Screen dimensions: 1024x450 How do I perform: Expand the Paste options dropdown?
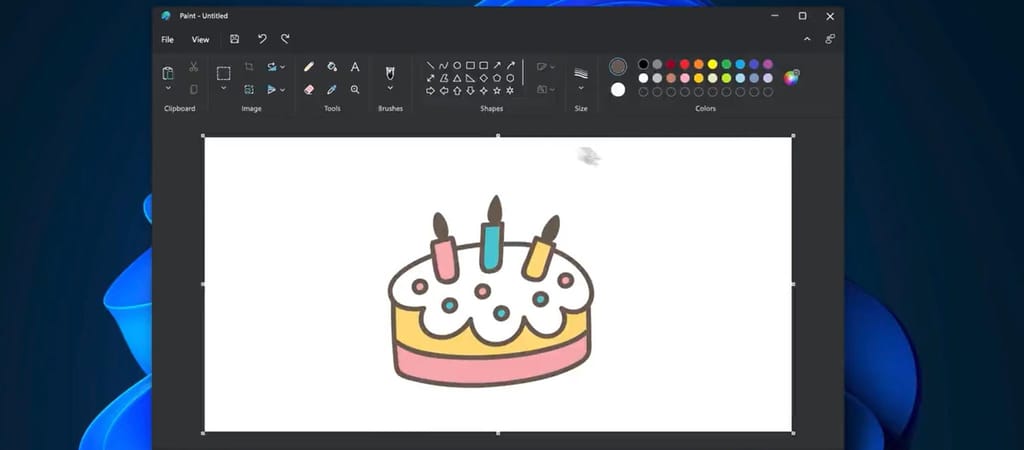point(168,88)
